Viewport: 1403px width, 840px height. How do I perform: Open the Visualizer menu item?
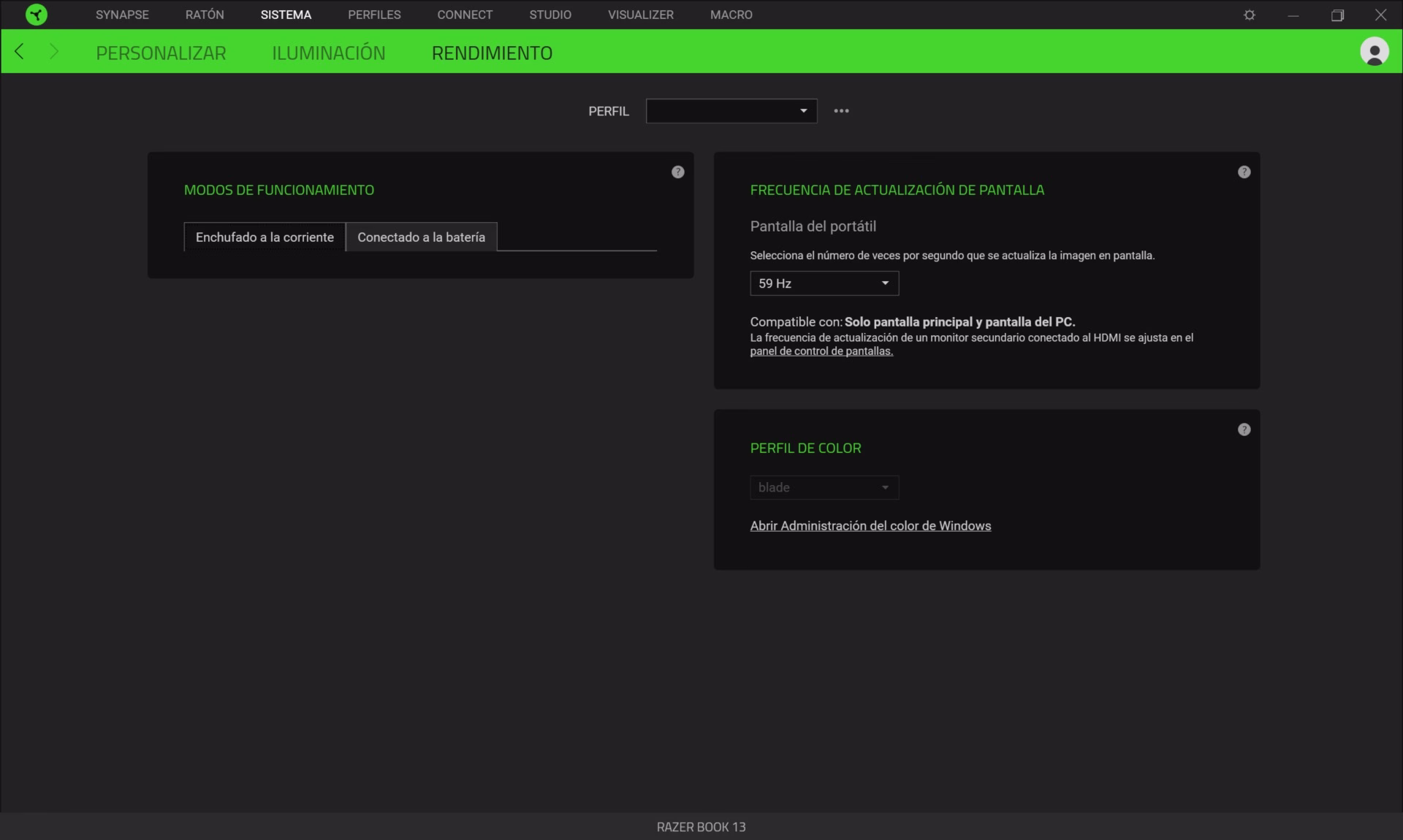(640, 15)
